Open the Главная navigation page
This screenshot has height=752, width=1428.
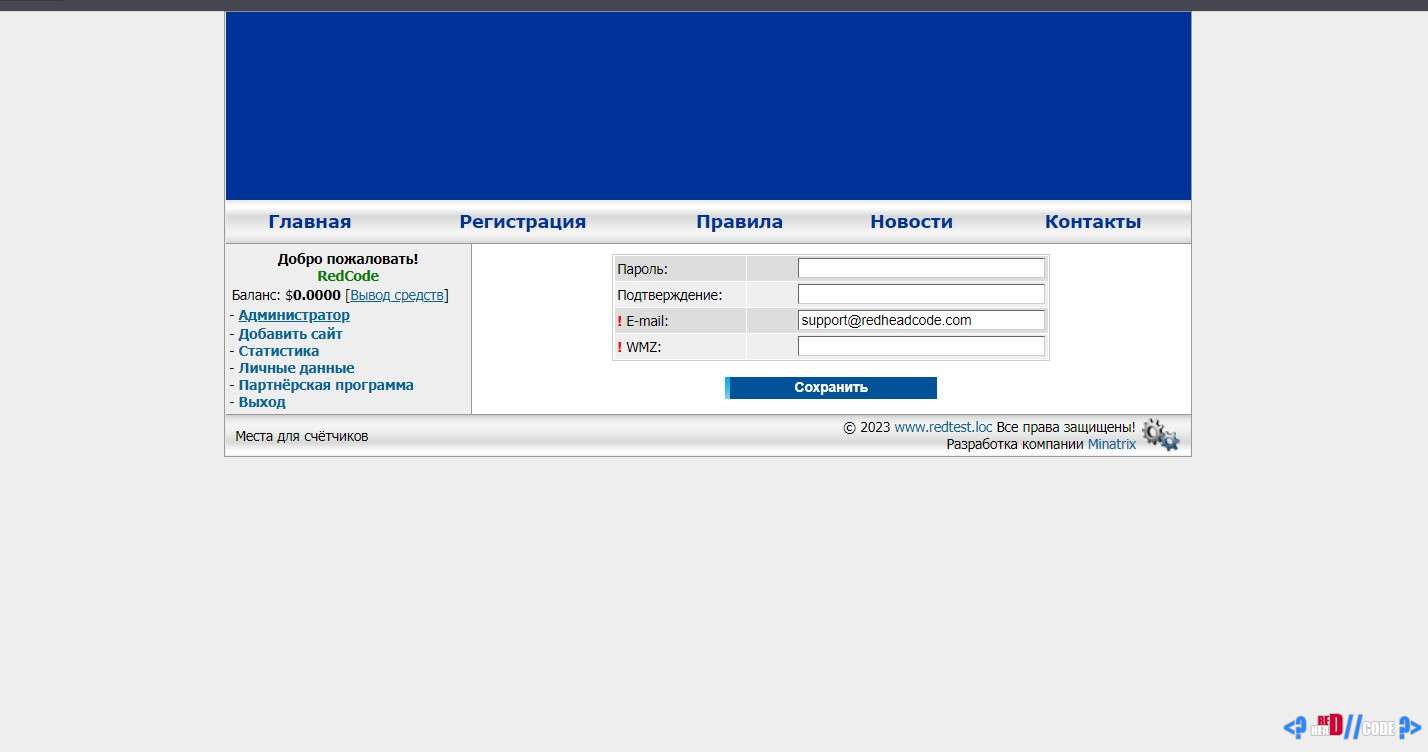pyautogui.click(x=310, y=222)
